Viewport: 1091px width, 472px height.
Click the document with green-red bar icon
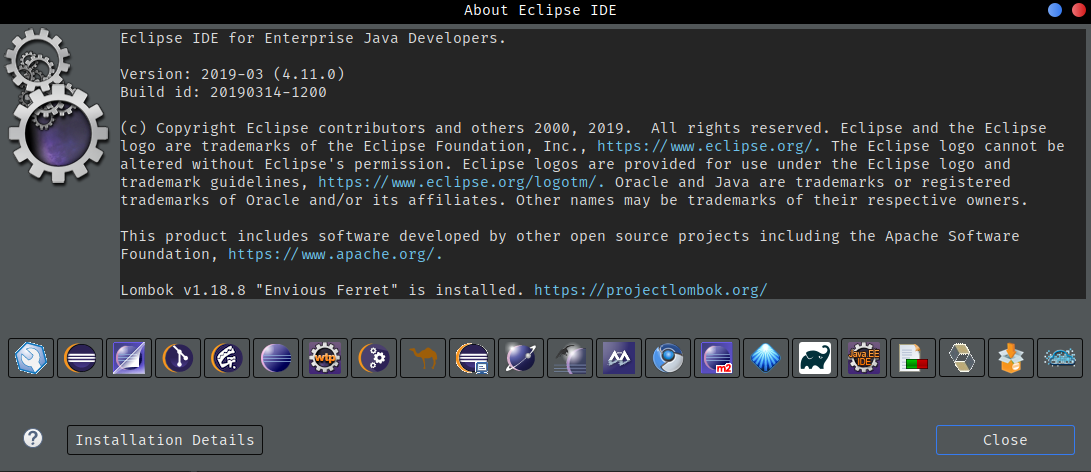[913, 358]
